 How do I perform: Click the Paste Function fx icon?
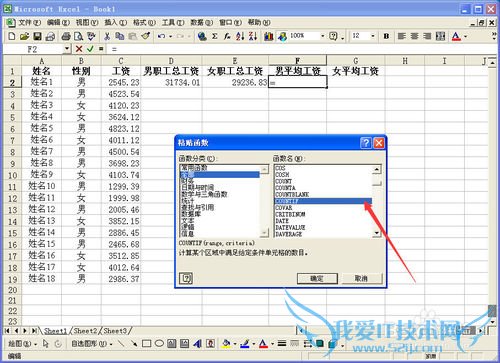(x=227, y=36)
